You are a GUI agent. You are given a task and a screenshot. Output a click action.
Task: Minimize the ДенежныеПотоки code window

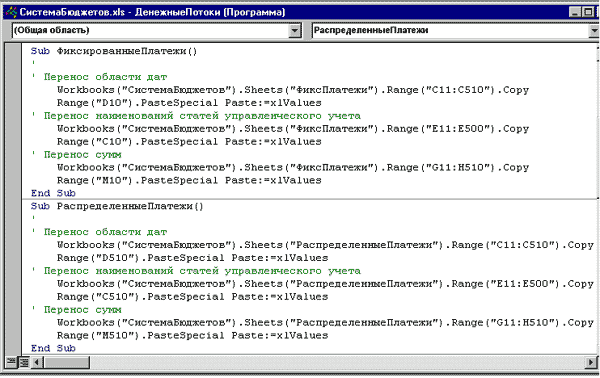point(575,12)
